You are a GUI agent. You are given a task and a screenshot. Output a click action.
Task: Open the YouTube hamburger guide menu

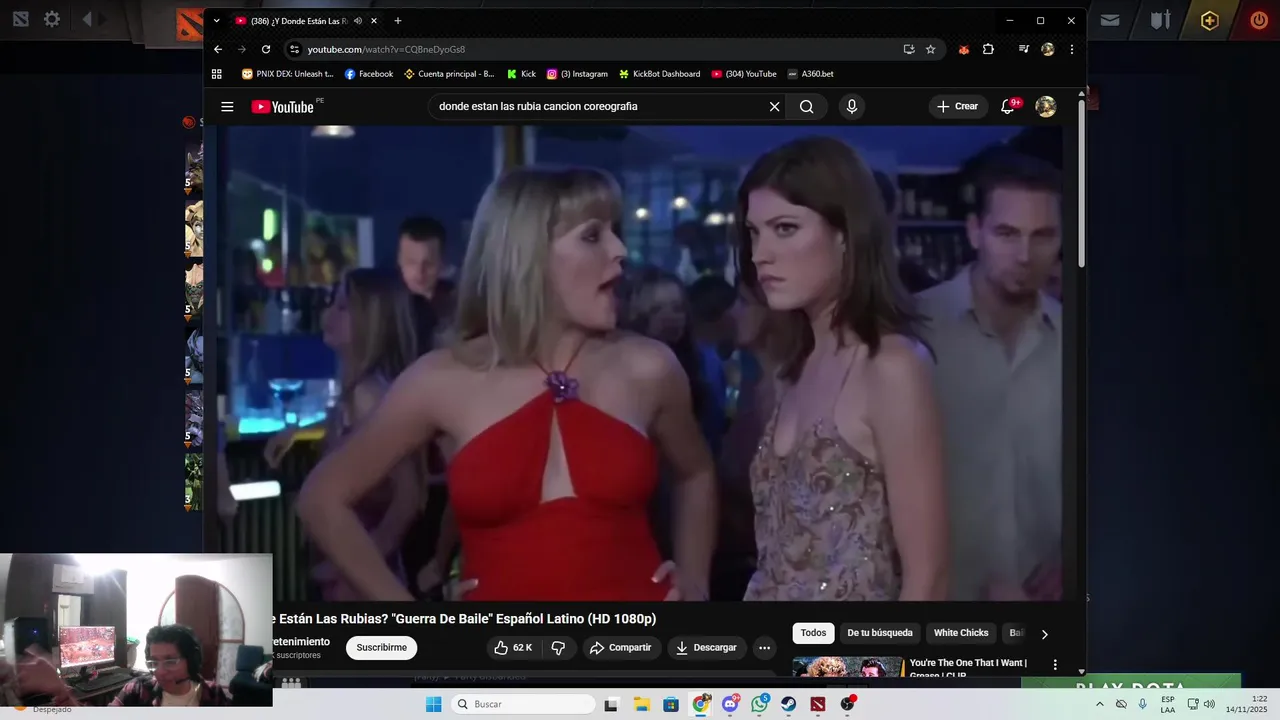(x=227, y=107)
